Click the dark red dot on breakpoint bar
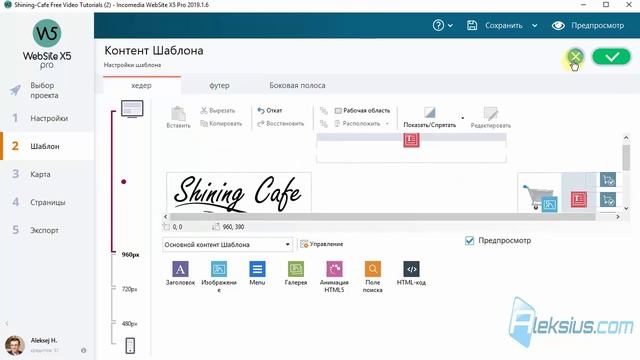The image size is (640, 360). (124, 182)
